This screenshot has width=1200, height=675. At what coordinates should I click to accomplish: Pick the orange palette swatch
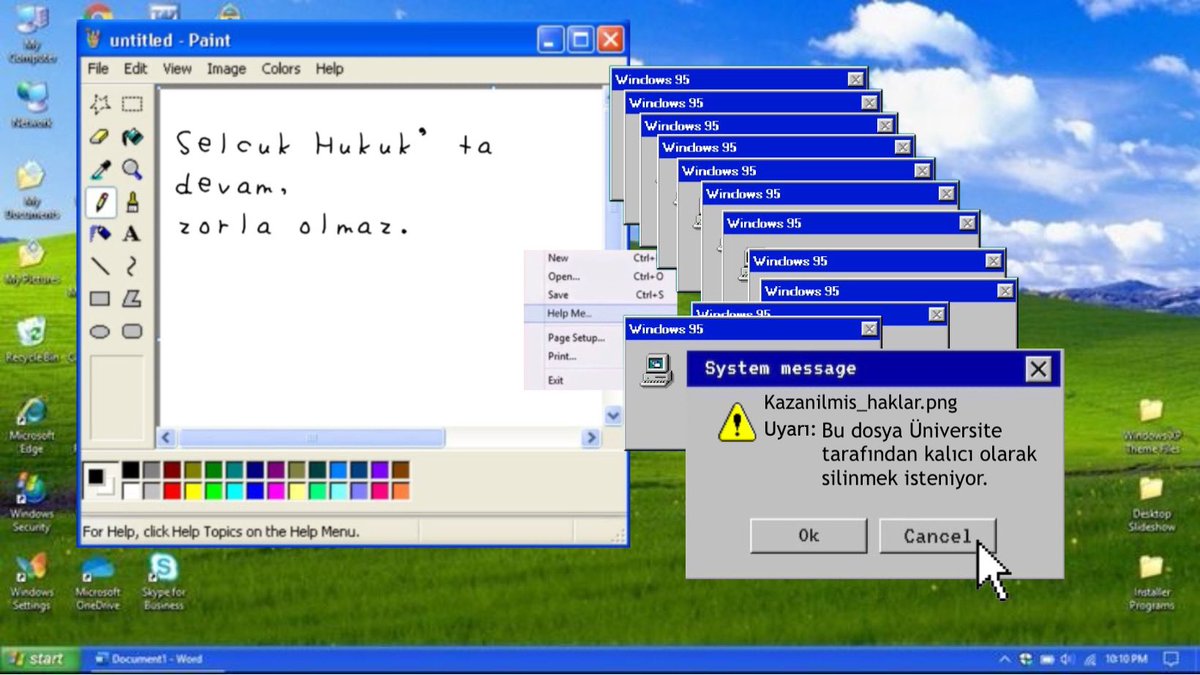coord(400,491)
